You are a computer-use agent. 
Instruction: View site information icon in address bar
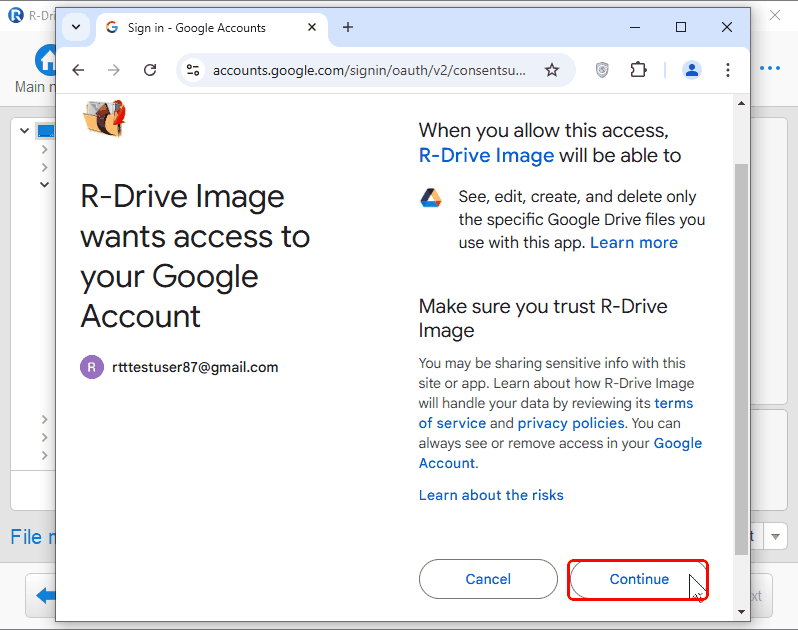point(193,70)
